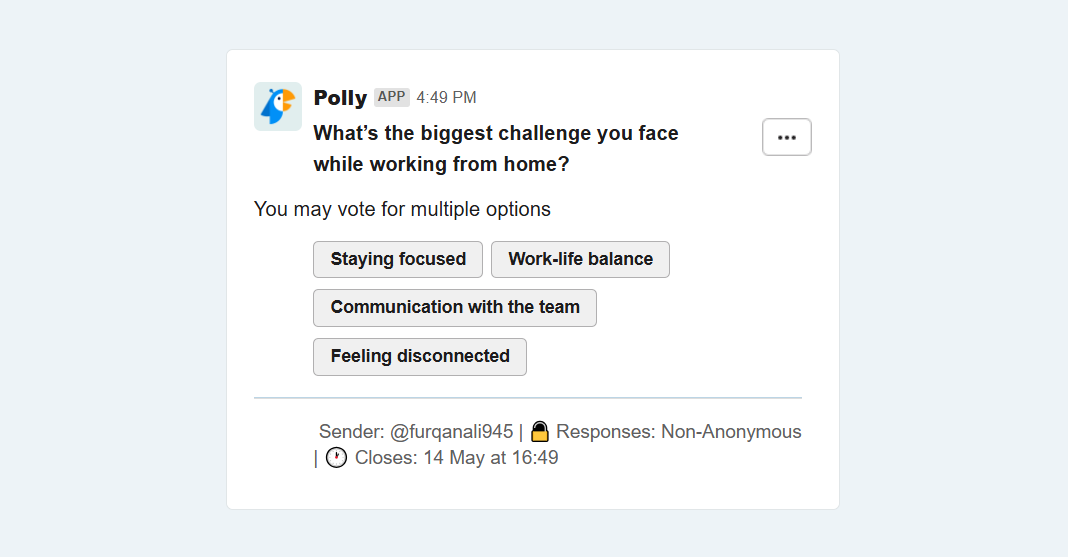Choose the Feeling disconnected option
1068x557 pixels.
[420, 357]
